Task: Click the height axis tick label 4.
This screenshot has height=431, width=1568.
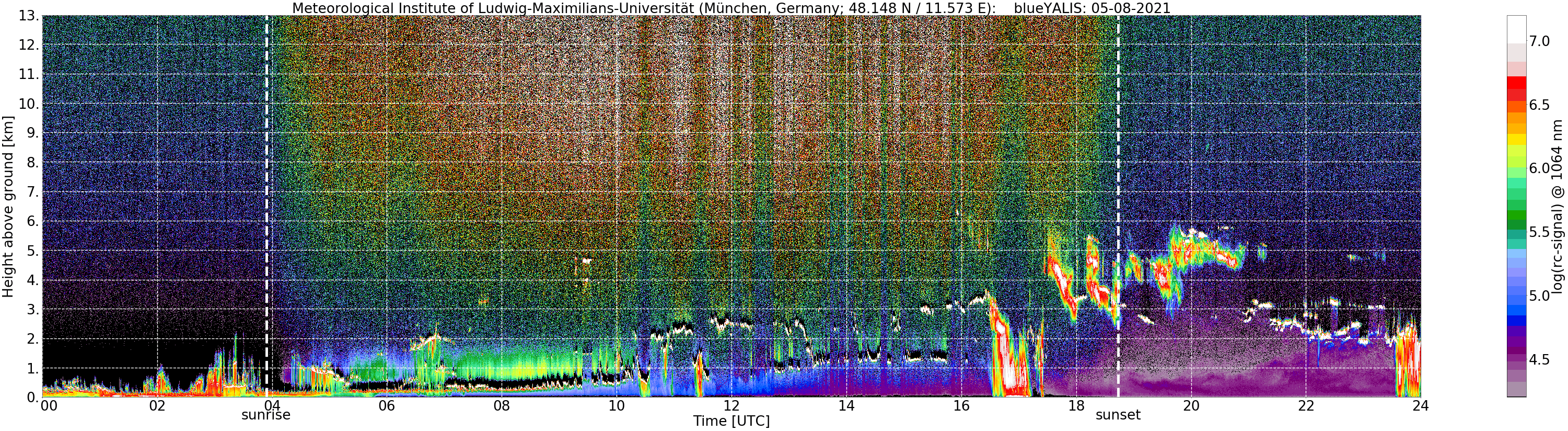Action: click(33, 280)
